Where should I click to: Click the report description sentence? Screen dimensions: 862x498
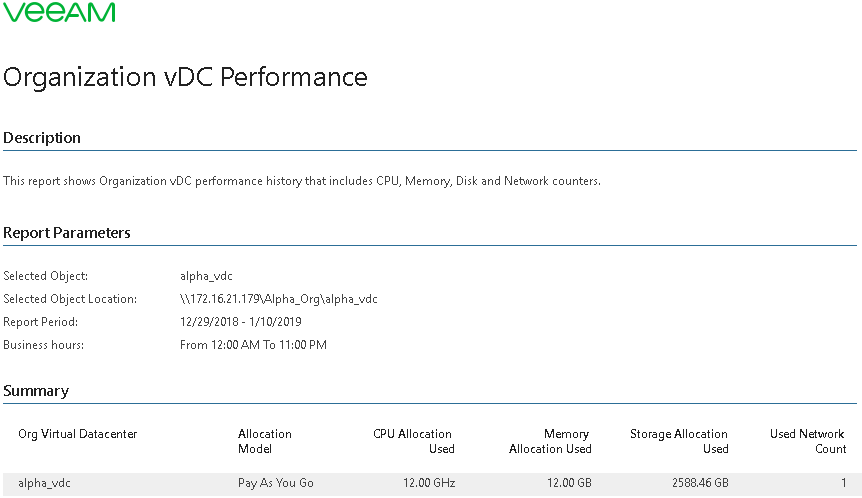click(302, 181)
